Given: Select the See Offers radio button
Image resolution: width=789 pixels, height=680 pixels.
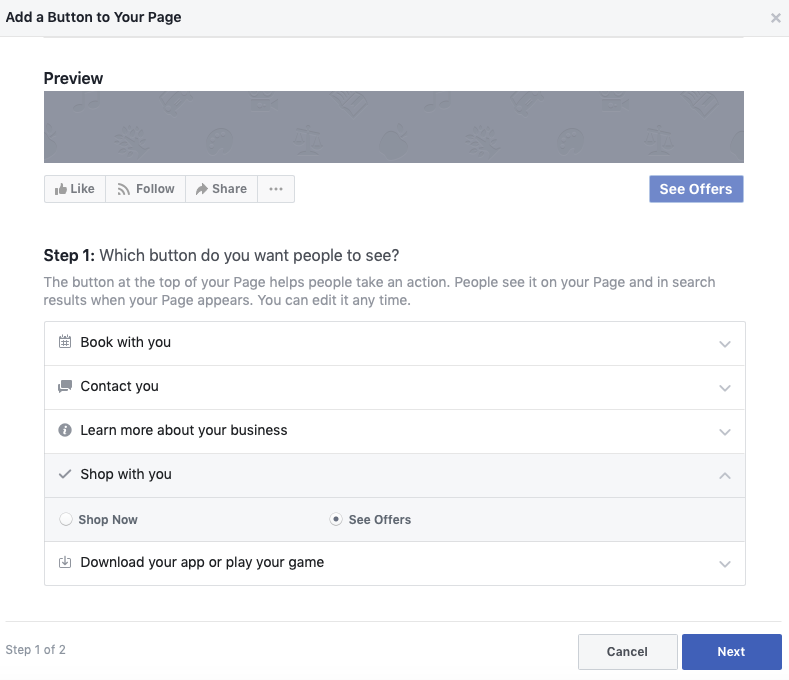Looking at the screenshot, I should 336,520.
